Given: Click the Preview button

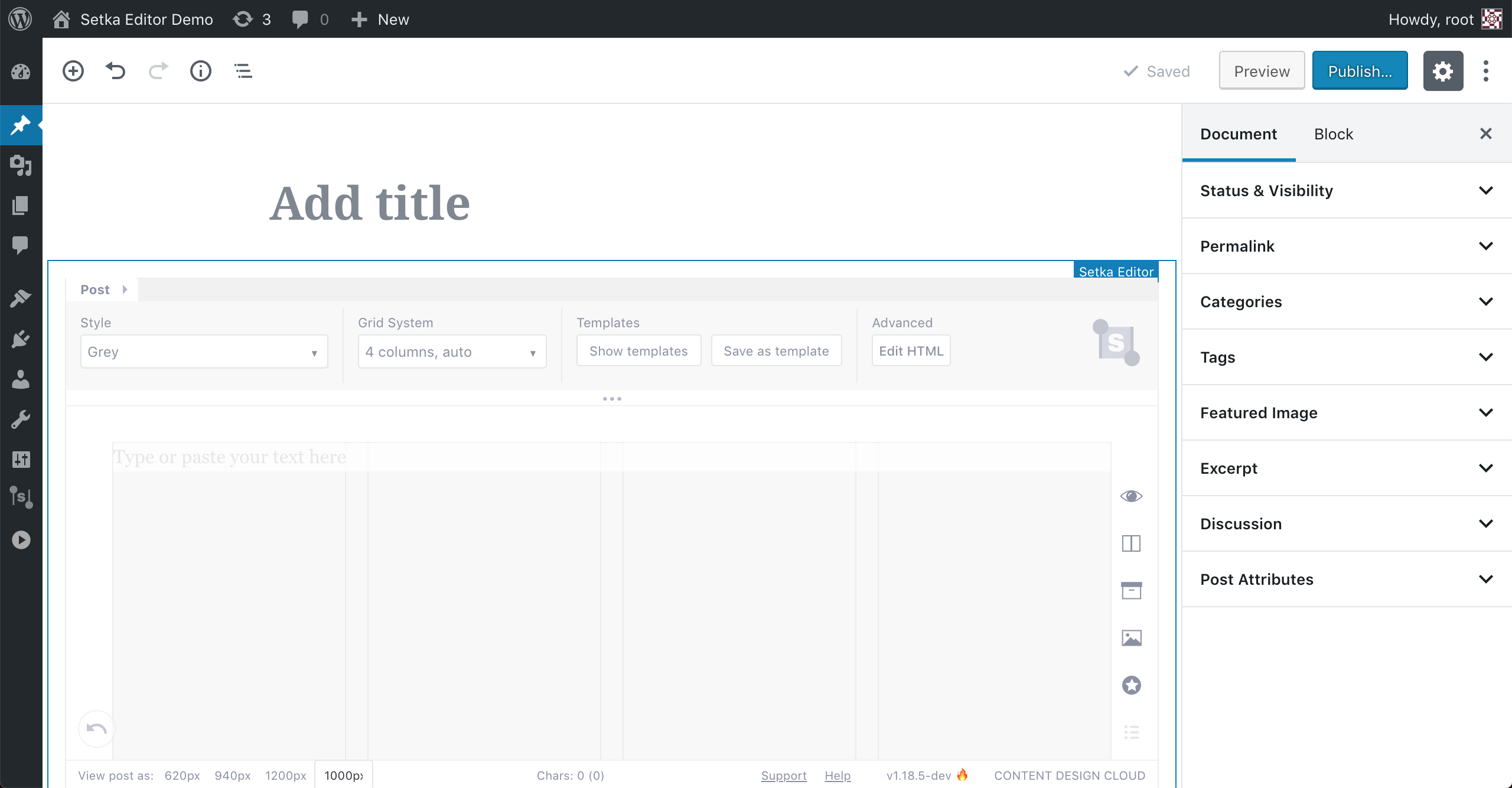Looking at the screenshot, I should click(x=1262, y=71).
